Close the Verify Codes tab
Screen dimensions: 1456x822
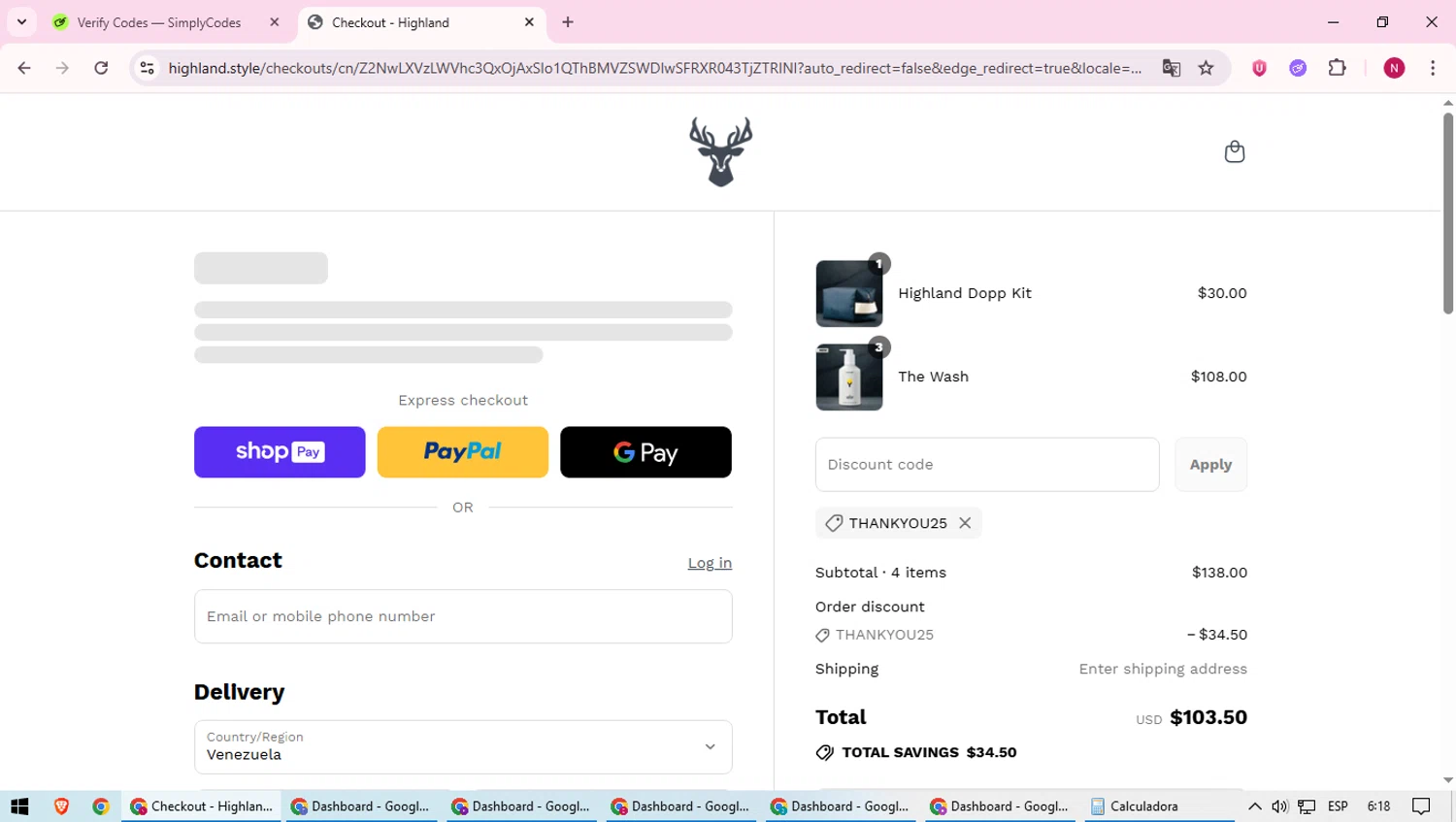(275, 22)
